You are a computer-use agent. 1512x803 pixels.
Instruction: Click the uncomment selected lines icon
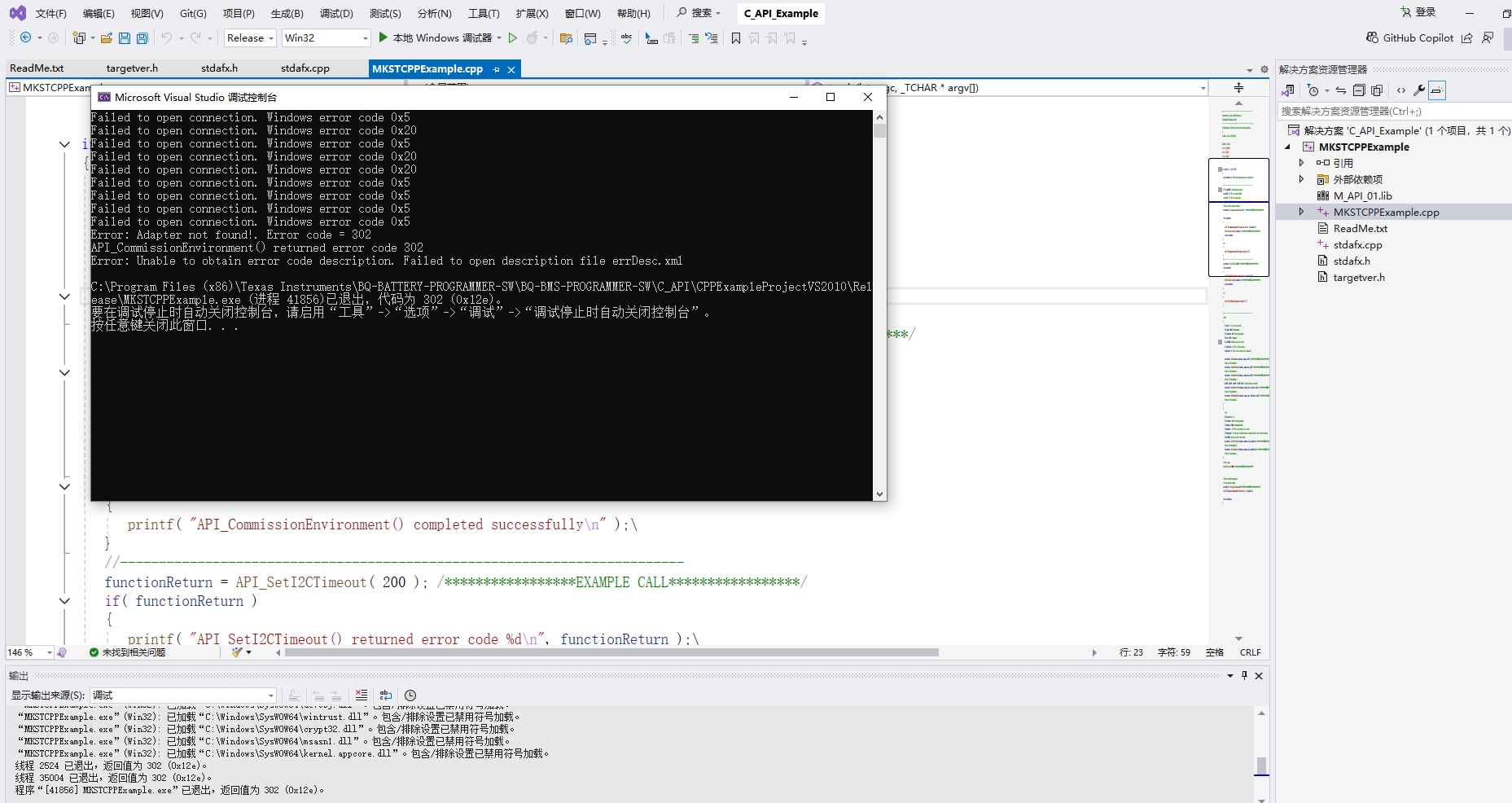coord(712,37)
